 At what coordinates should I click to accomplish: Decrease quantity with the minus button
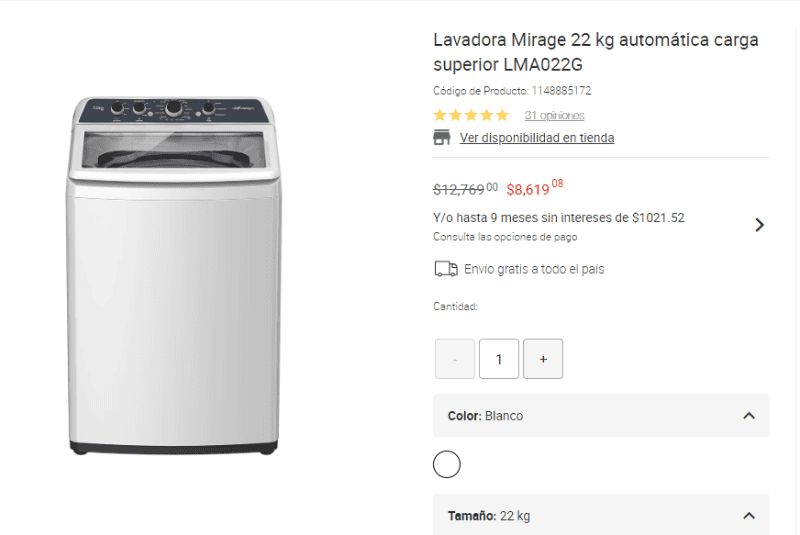click(455, 359)
